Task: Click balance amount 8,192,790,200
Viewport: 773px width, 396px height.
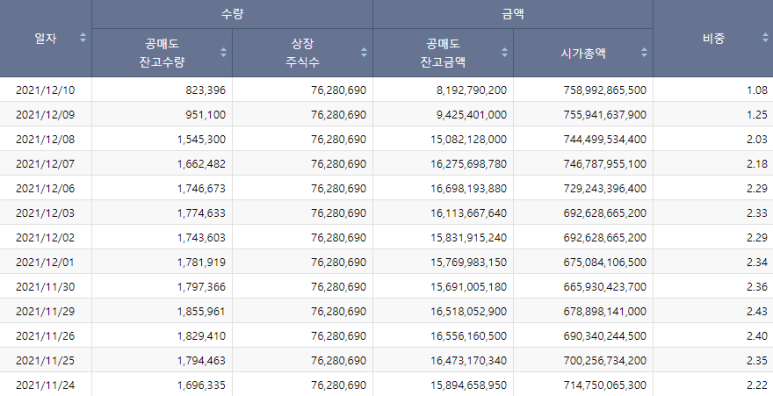Action: (x=471, y=90)
